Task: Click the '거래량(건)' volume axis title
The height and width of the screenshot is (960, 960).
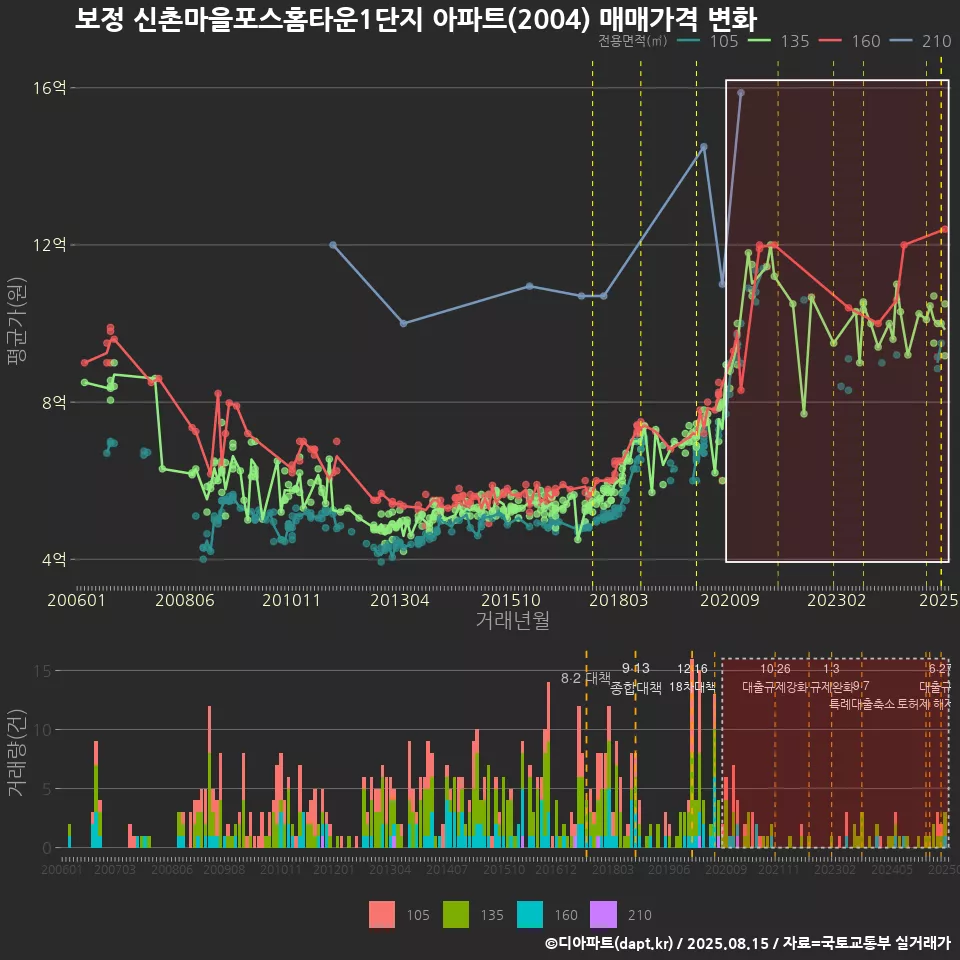Action: 17,754
